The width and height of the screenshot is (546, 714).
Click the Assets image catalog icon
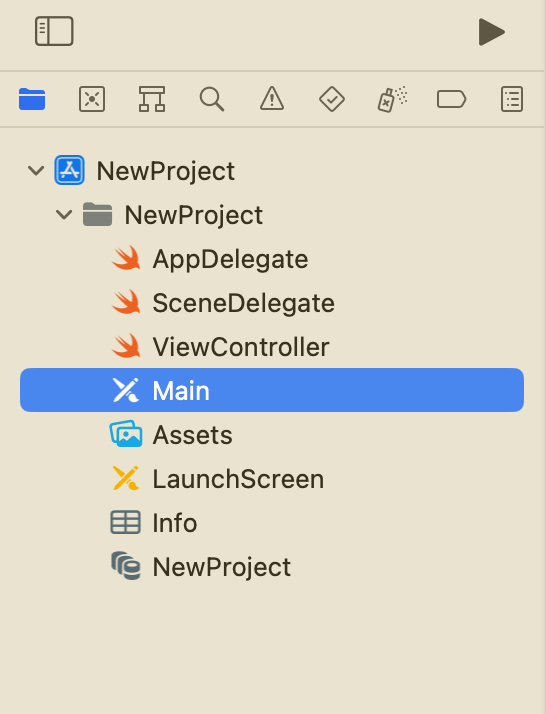[x=126, y=434]
